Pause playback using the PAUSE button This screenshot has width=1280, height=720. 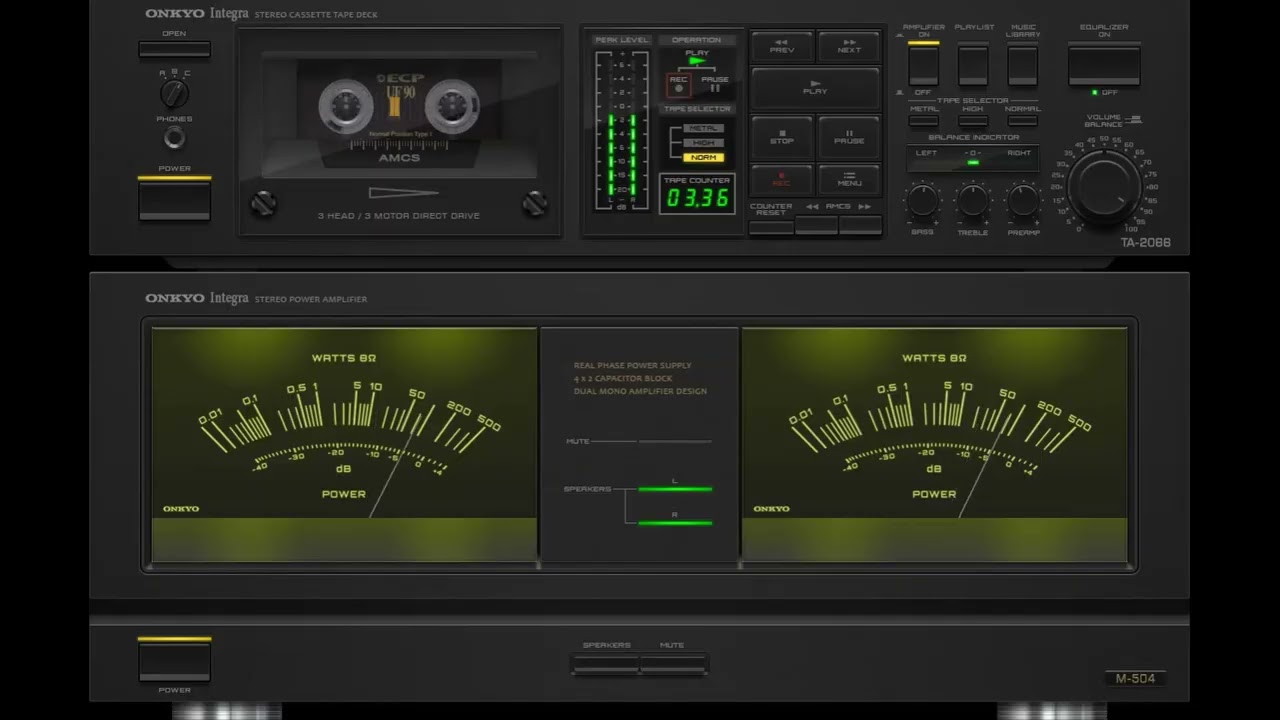(x=849, y=137)
